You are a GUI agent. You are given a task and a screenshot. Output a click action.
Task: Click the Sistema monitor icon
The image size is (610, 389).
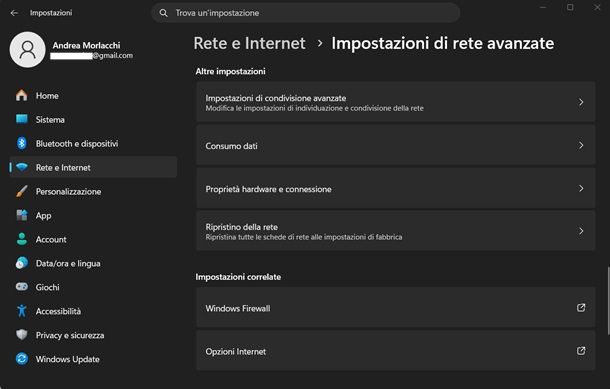click(22, 119)
